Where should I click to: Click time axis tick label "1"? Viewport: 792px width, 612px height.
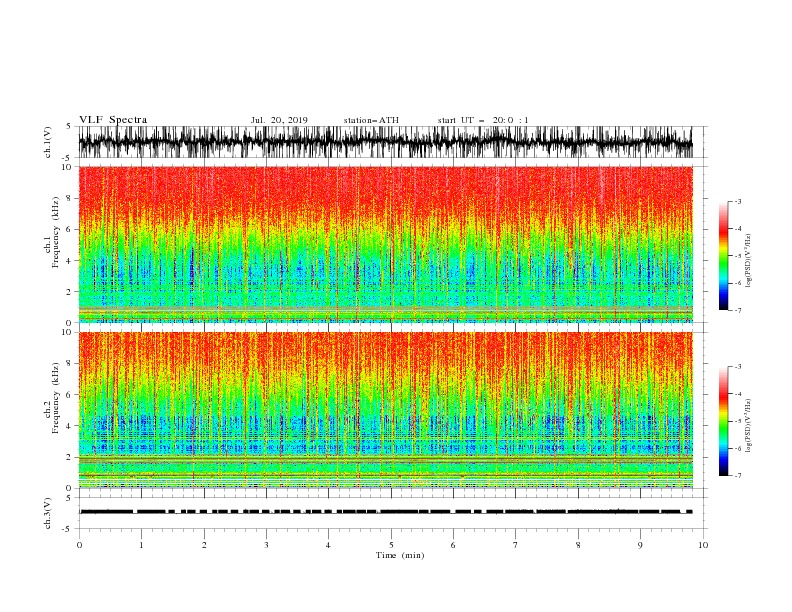(x=141, y=545)
